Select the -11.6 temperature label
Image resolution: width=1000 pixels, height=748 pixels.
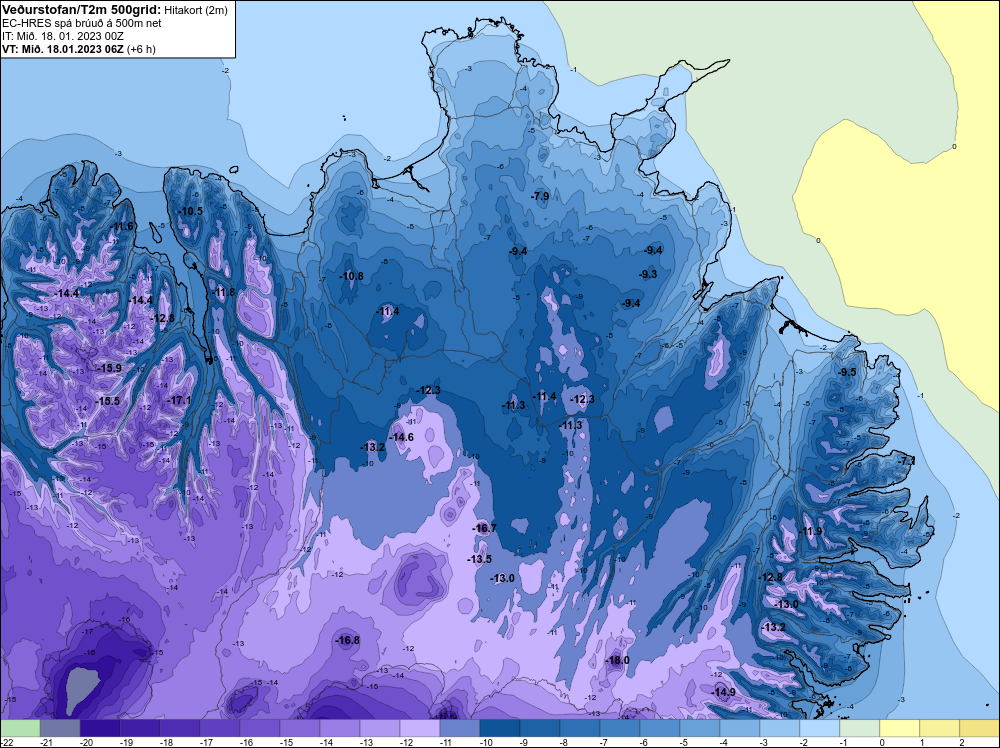tap(121, 226)
